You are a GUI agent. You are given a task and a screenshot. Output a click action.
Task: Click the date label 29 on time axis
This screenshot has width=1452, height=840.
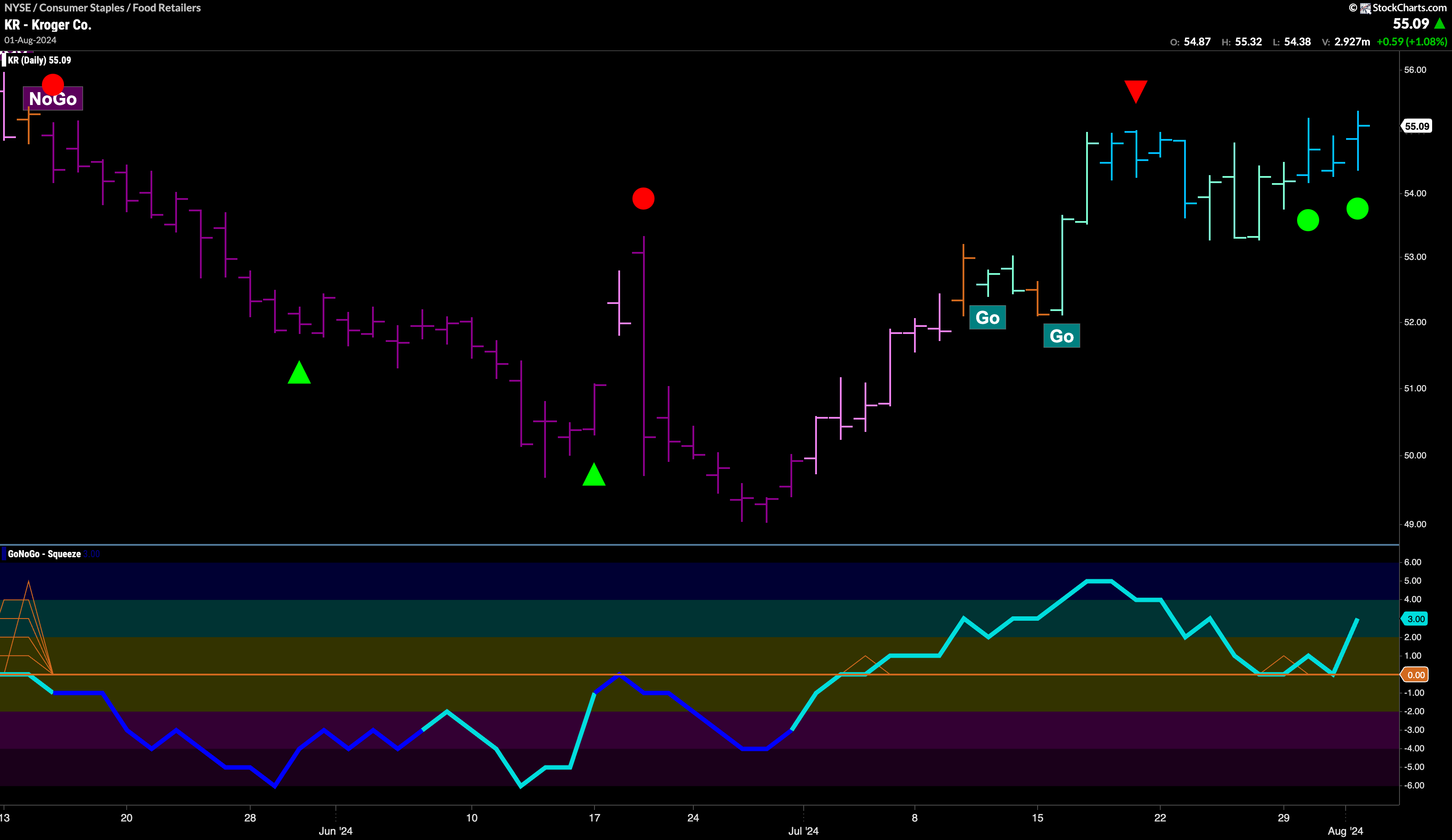(1284, 817)
